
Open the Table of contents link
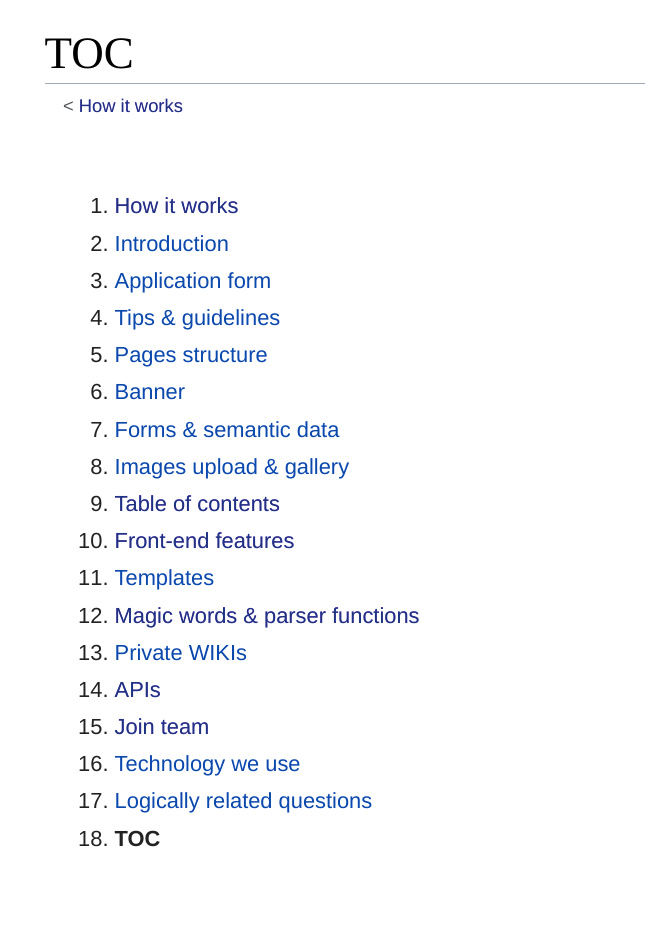(197, 504)
